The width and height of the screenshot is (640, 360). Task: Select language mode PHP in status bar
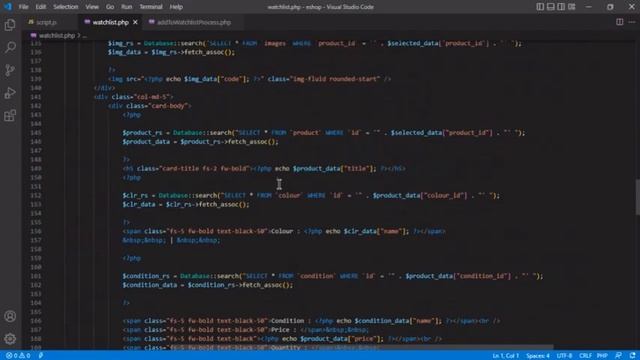coord(602,356)
